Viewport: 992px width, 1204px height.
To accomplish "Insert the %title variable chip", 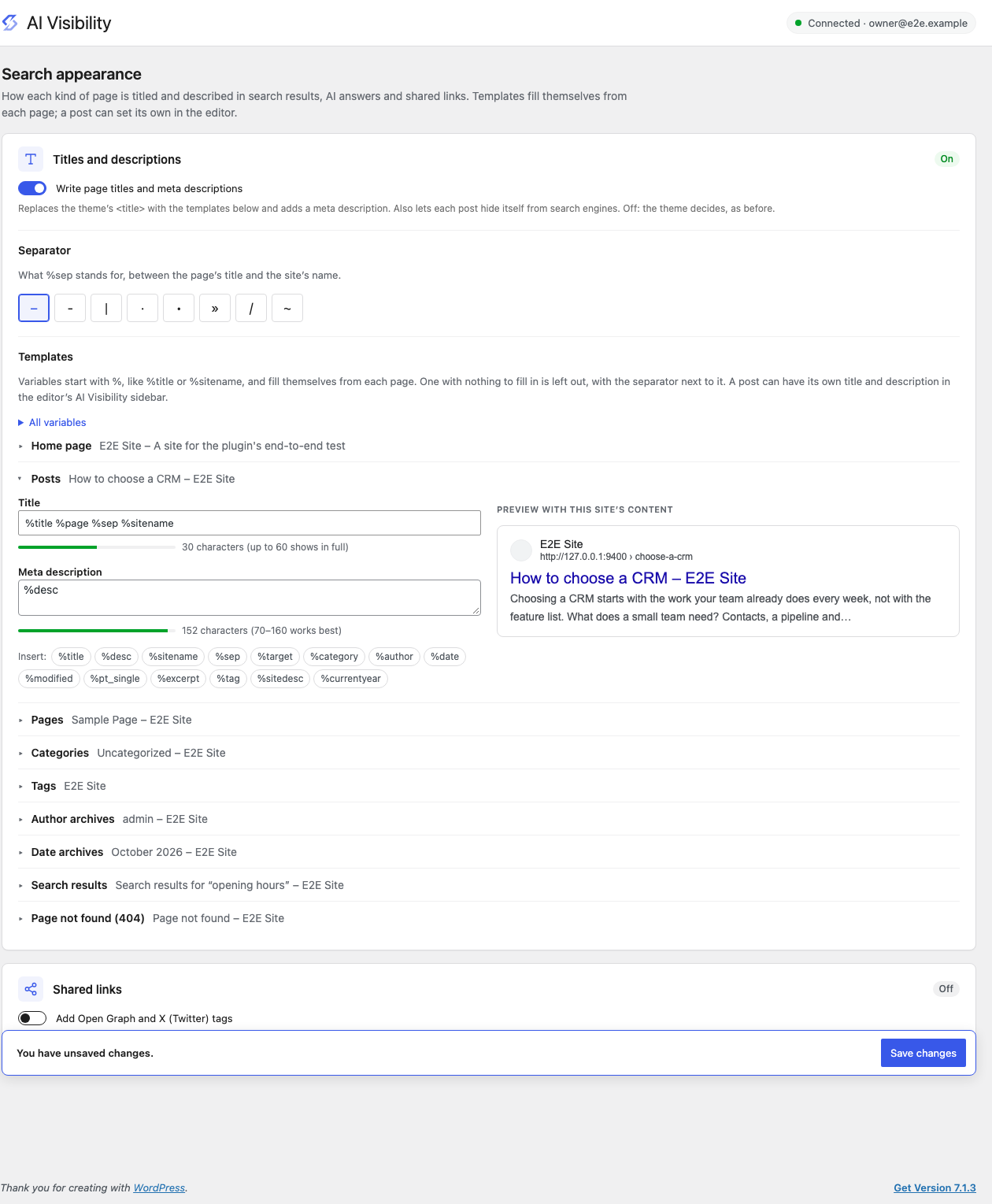I will (71, 657).
